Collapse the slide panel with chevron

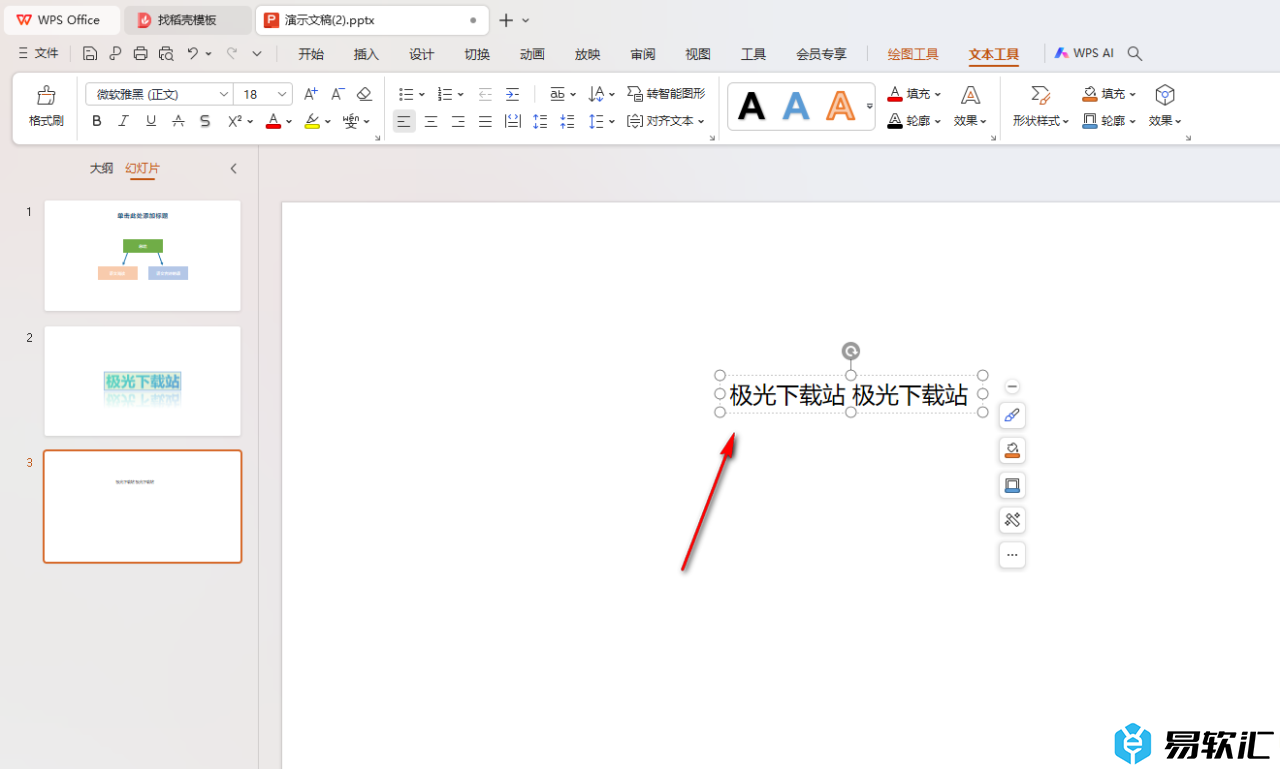tap(233, 169)
